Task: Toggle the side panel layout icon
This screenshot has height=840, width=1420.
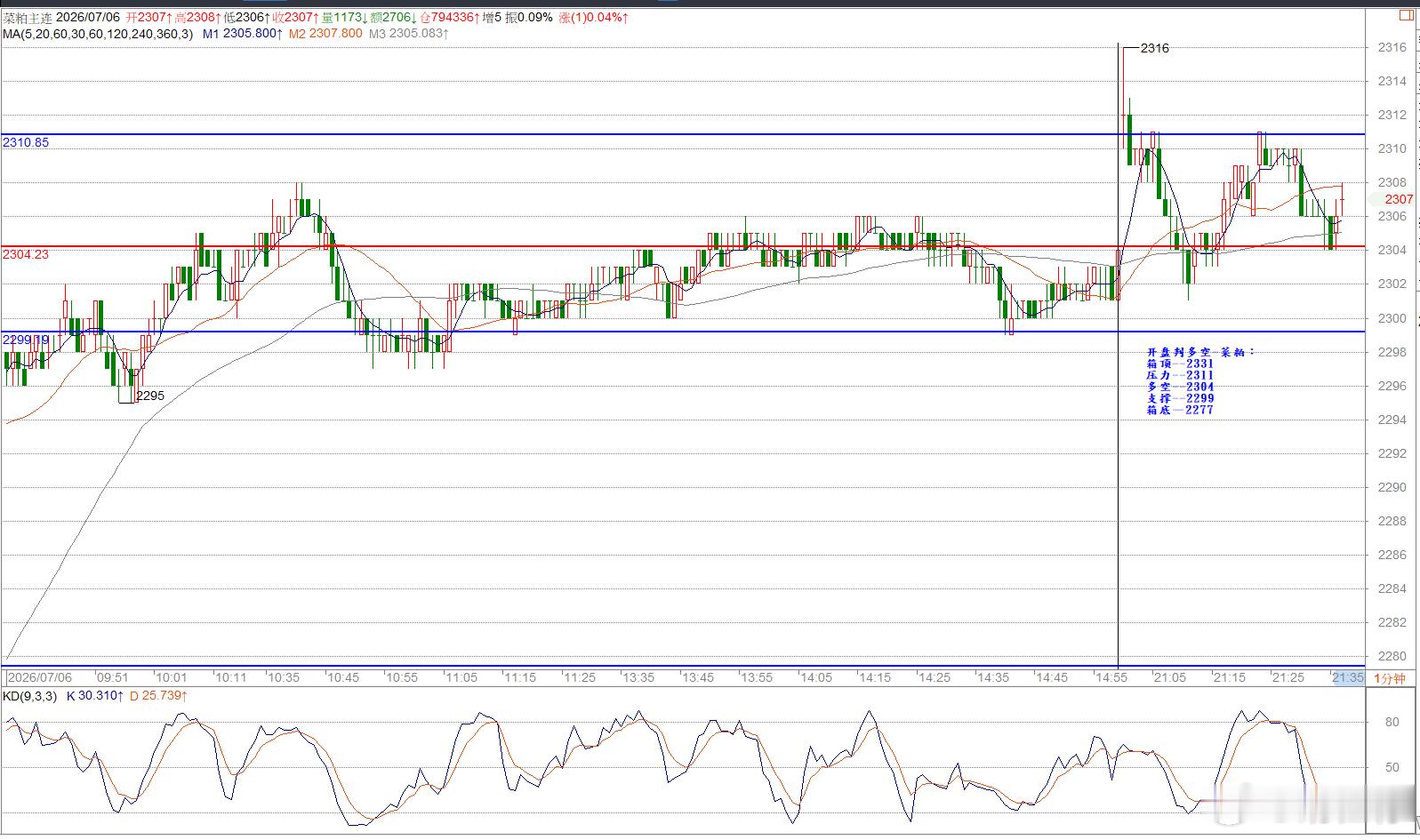Action: pyautogui.click(x=1407, y=15)
